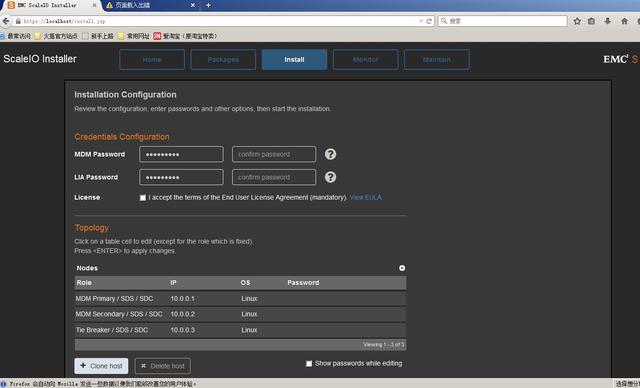Close the second browser tab
The image size is (640, 388).
click(193, 5)
